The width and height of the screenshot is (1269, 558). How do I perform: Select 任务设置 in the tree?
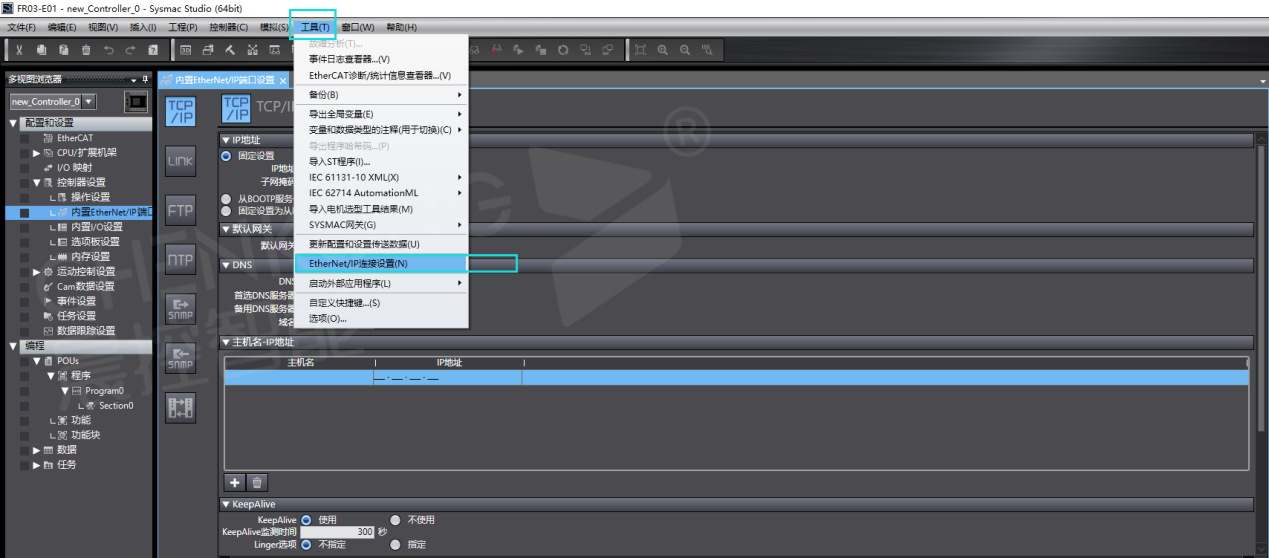76,316
